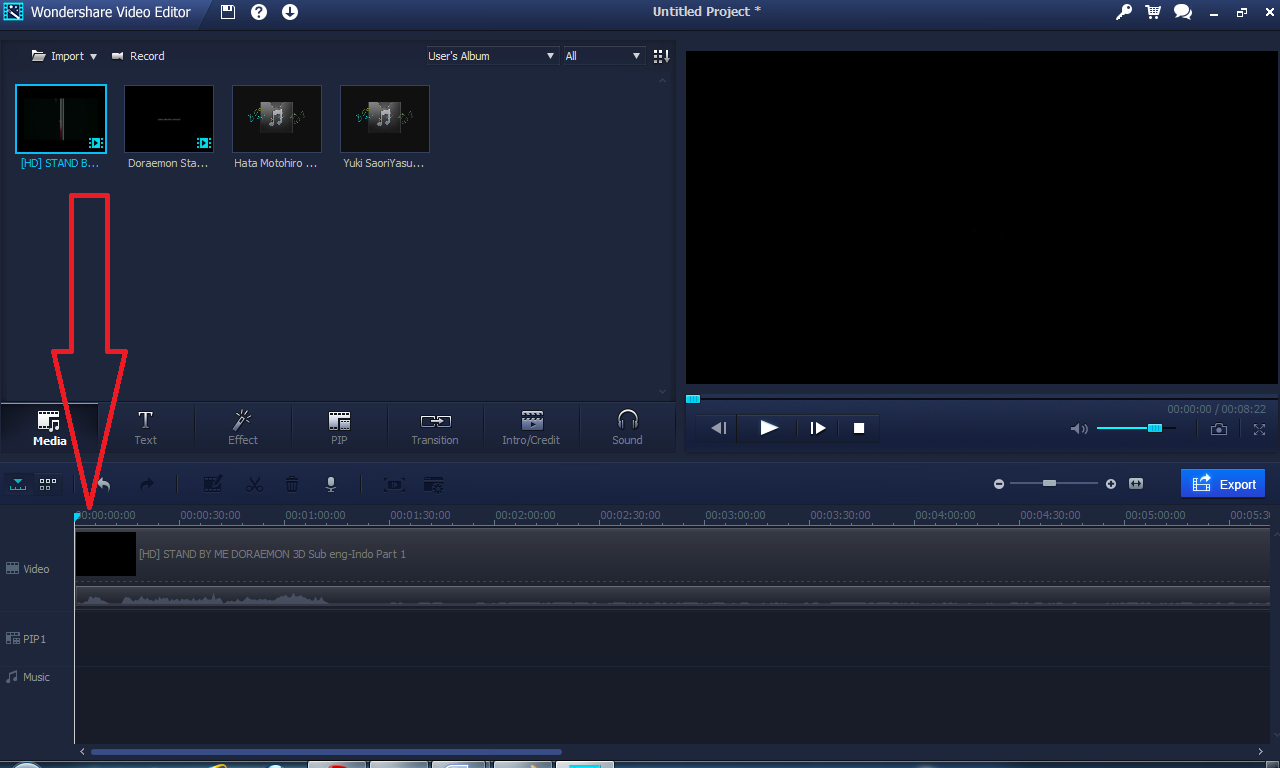
Task: Open the User's Album dropdown
Action: (491, 56)
